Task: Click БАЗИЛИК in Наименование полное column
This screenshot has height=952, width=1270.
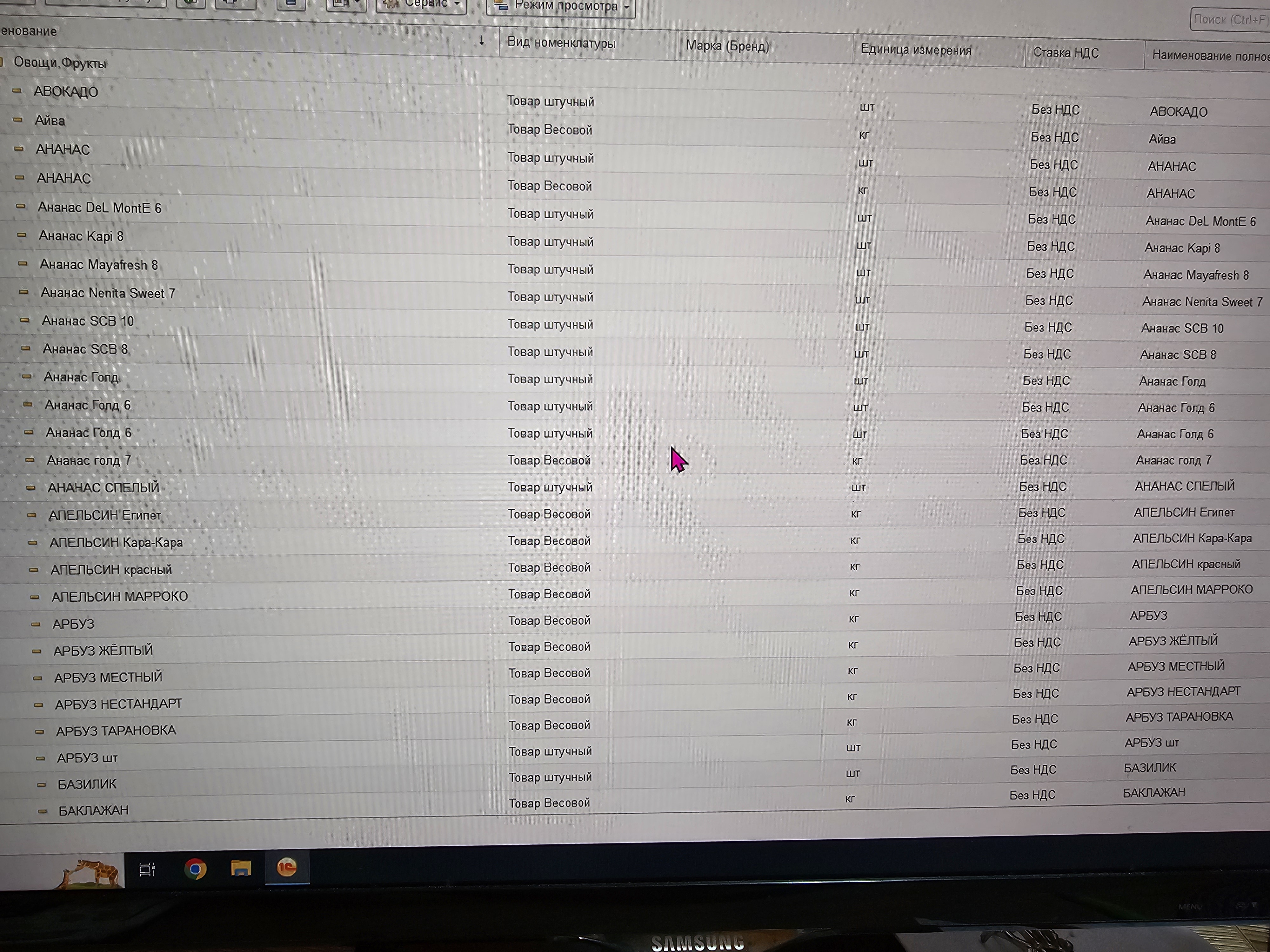Action: (x=1149, y=767)
